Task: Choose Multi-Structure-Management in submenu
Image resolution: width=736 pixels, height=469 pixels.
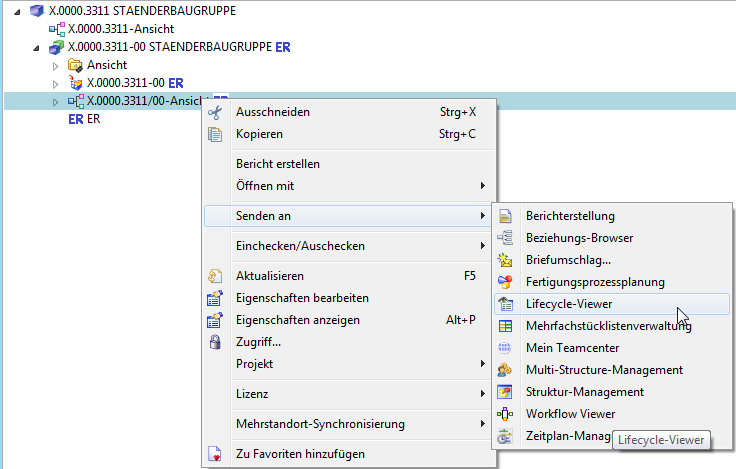Action: click(x=604, y=370)
